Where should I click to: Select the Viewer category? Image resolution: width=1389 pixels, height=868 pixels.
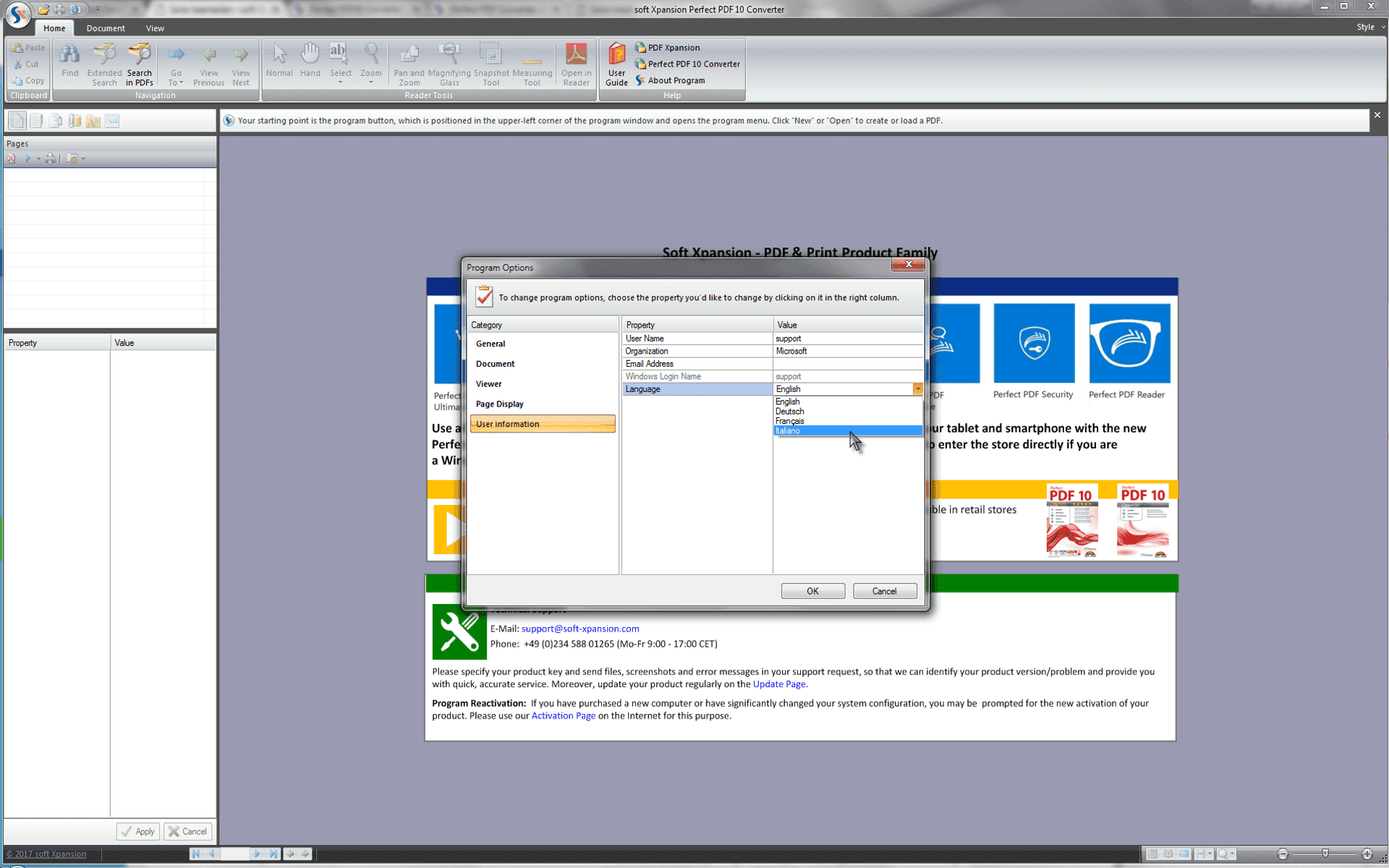[x=488, y=384]
